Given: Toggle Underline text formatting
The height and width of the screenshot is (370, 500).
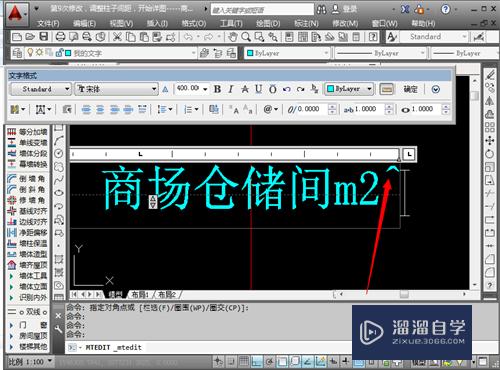Looking at the screenshot, I should [258, 89].
